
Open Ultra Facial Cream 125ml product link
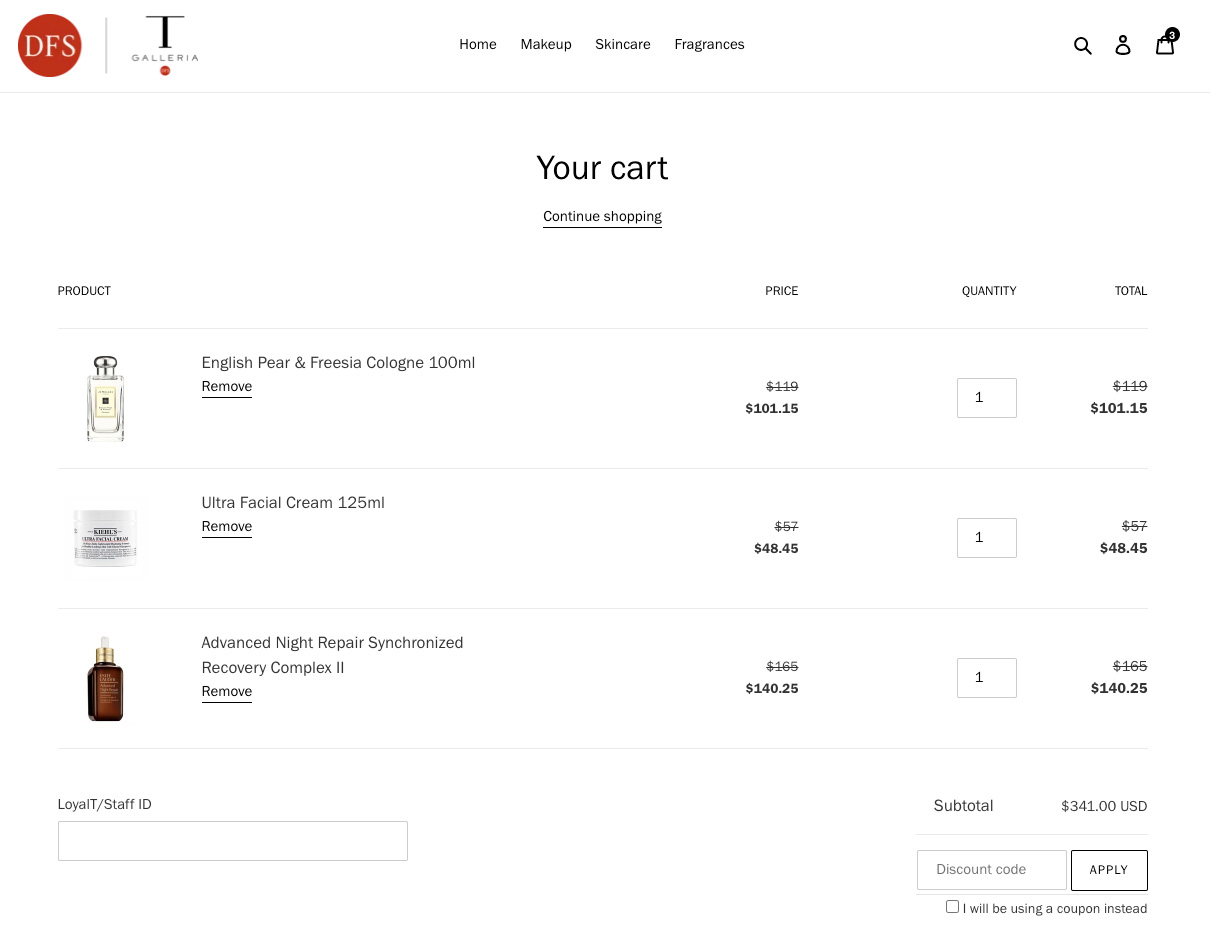click(x=293, y=503)
